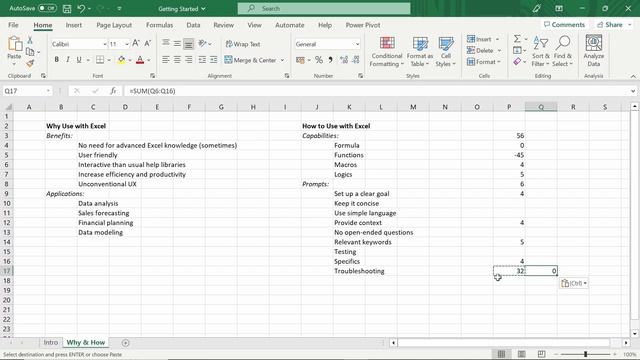
Task: Open the fill color highlight swatch
Action: pos(121,60)
